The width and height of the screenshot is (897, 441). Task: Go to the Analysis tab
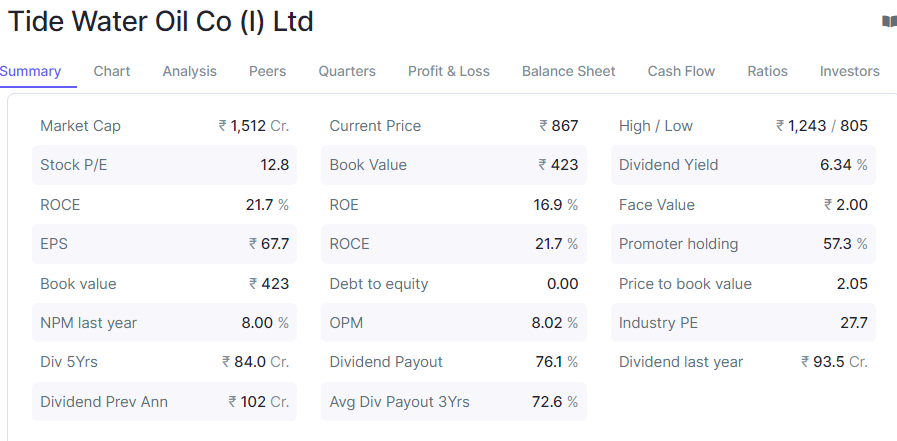tap(189, 71)
